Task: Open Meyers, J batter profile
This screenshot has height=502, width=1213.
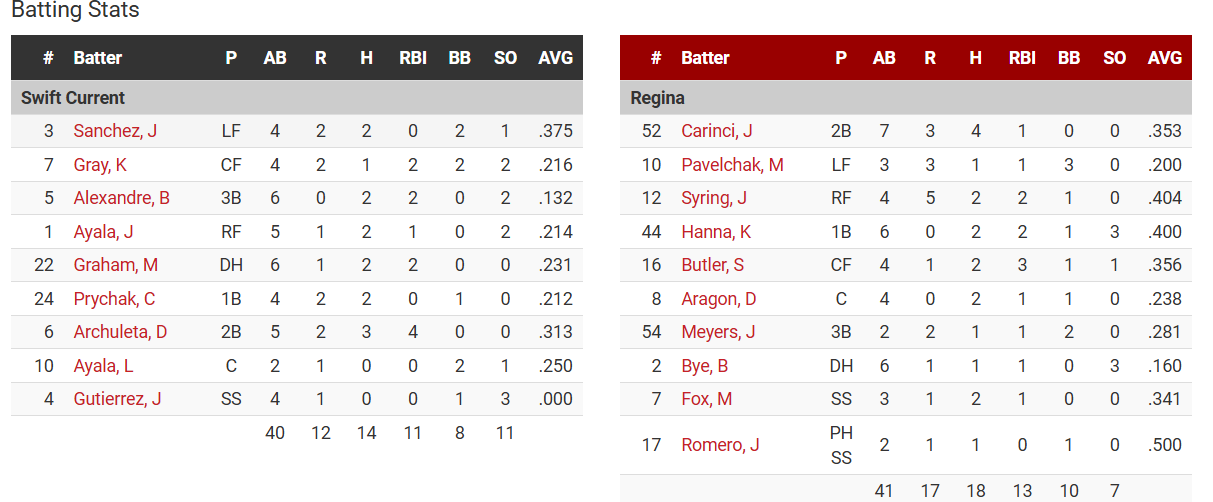Action: (718, 332)
